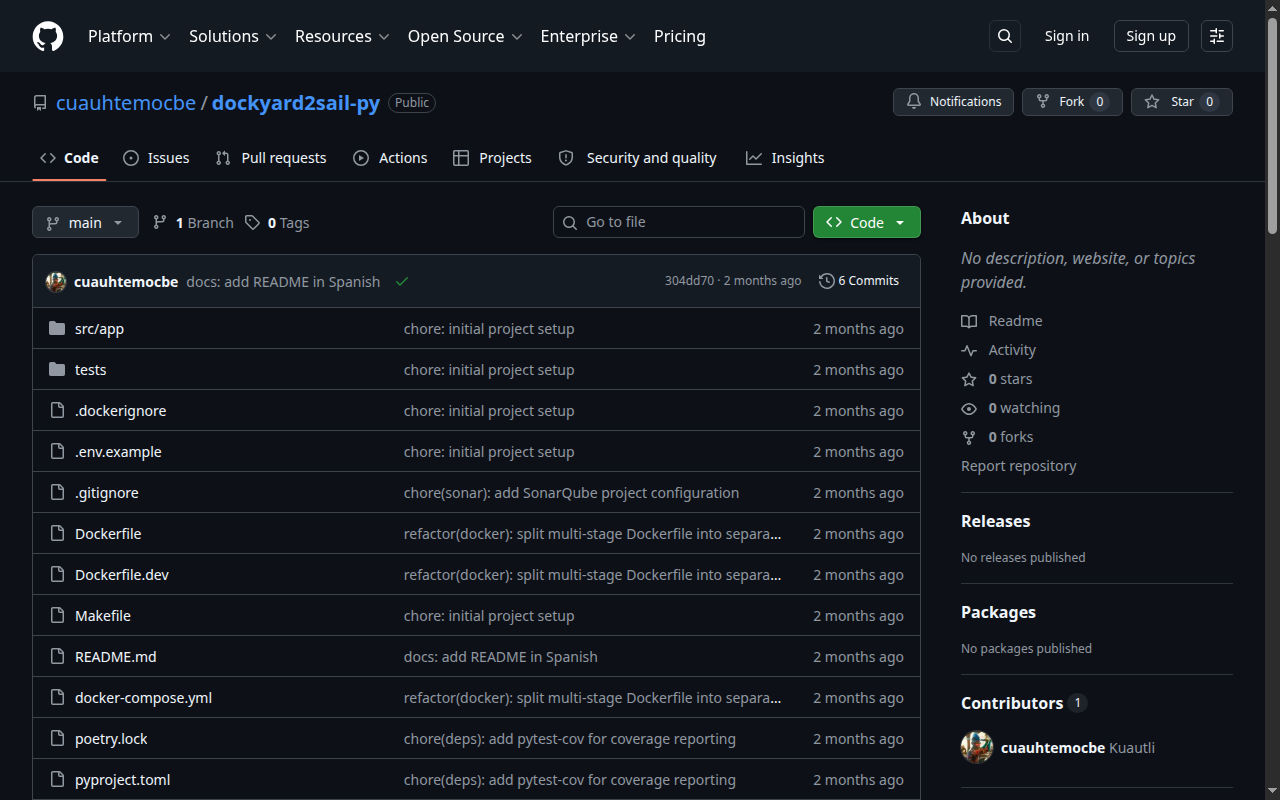Click the file icon beside poetry.lock
Image resolution: width=1280 pixels, height=800 pixels.
pos(57,739)
